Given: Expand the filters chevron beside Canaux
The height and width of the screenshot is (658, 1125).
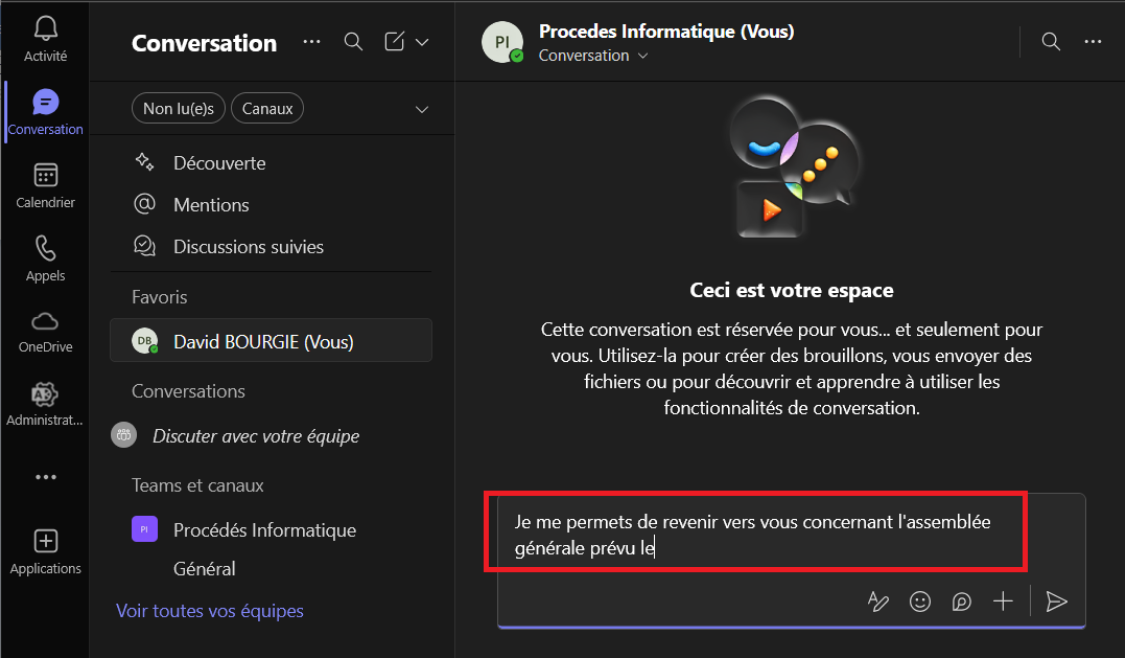Looking at the screenshot, I should click(x=422, y=109).
